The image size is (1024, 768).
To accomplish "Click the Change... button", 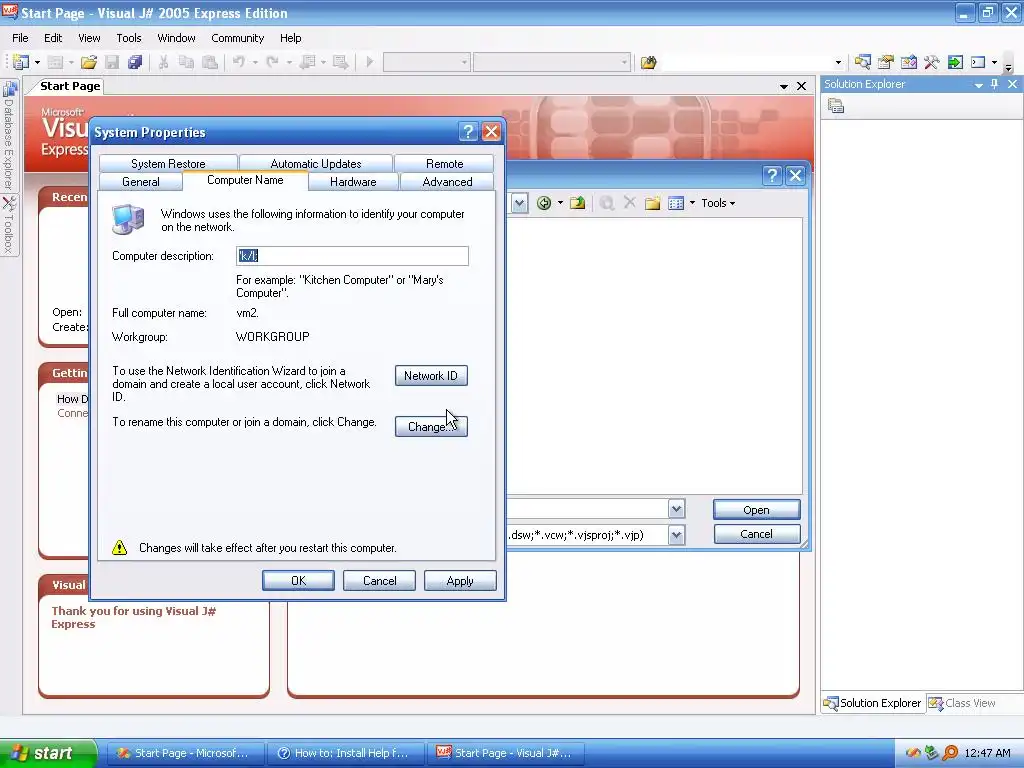I will coord(431,426).
